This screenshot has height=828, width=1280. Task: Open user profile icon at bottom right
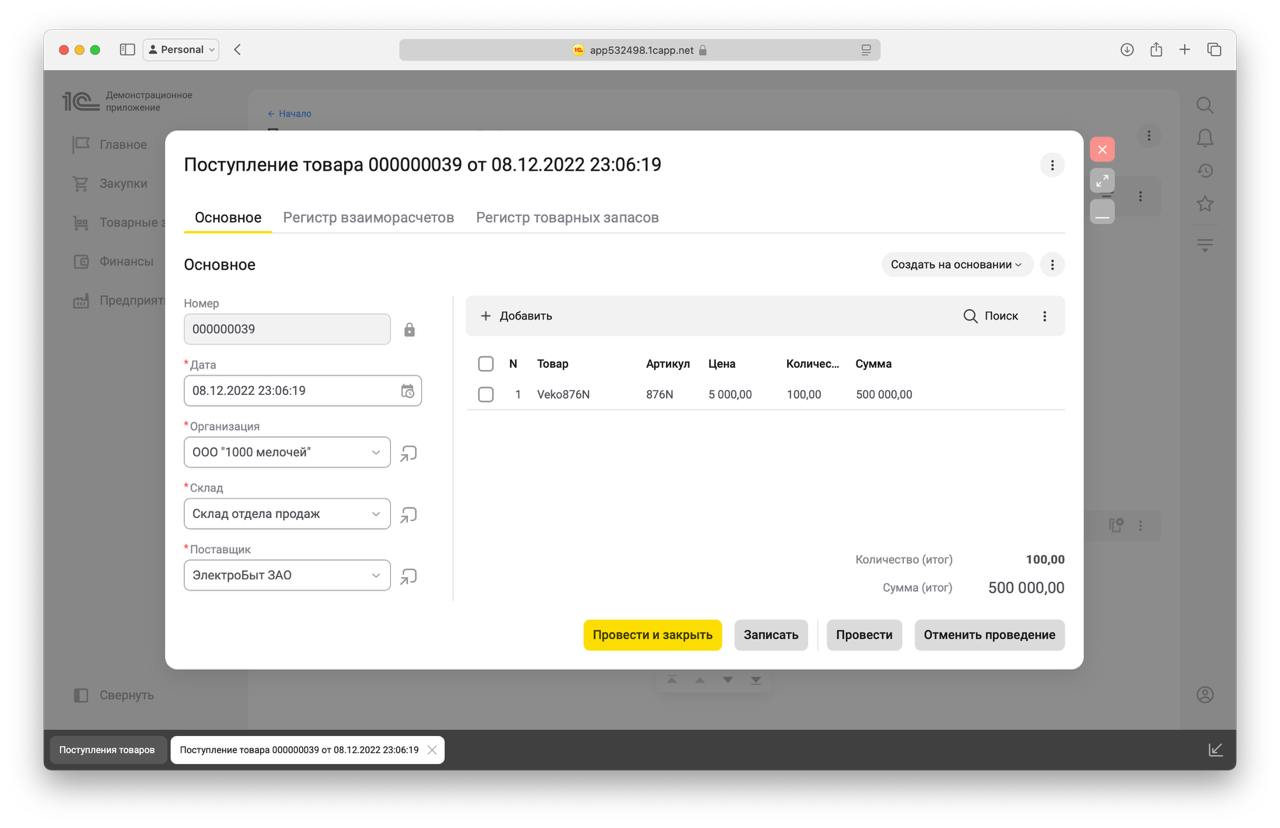(1205, 694)
